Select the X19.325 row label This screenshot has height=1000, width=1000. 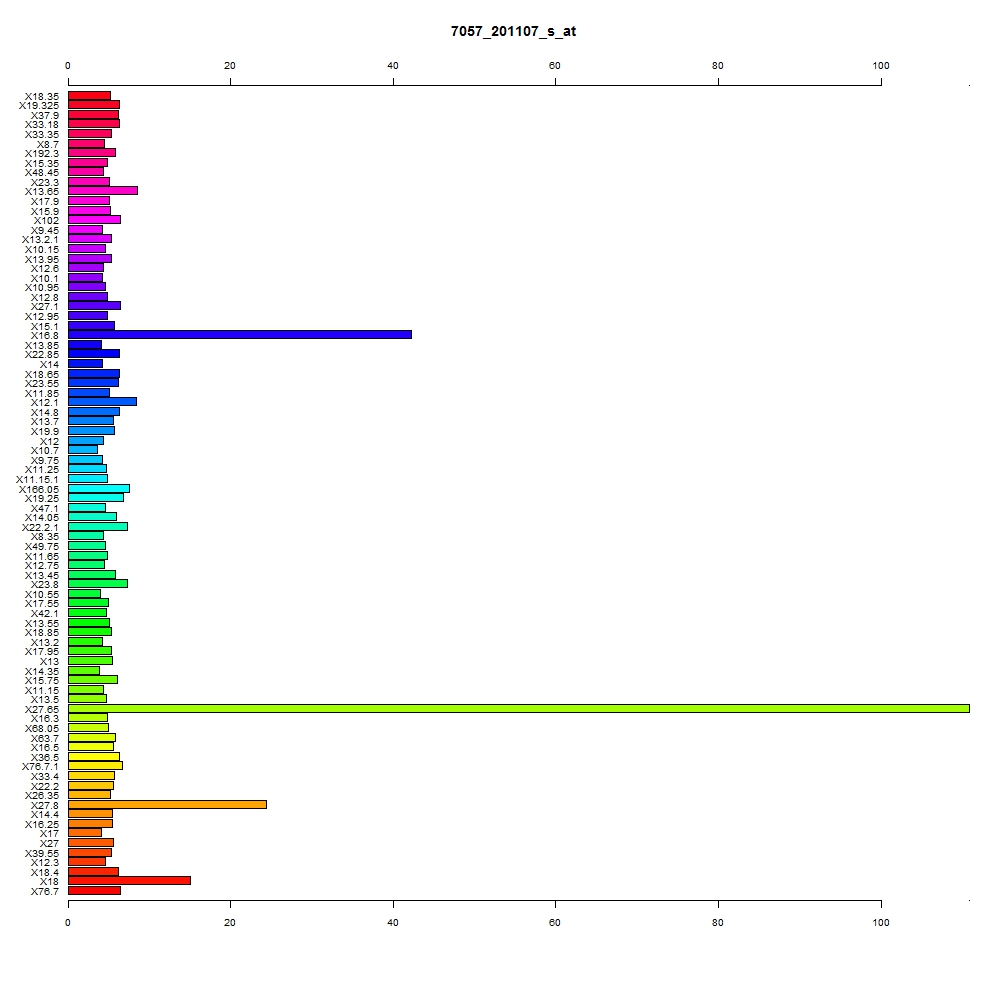point(38,106)
